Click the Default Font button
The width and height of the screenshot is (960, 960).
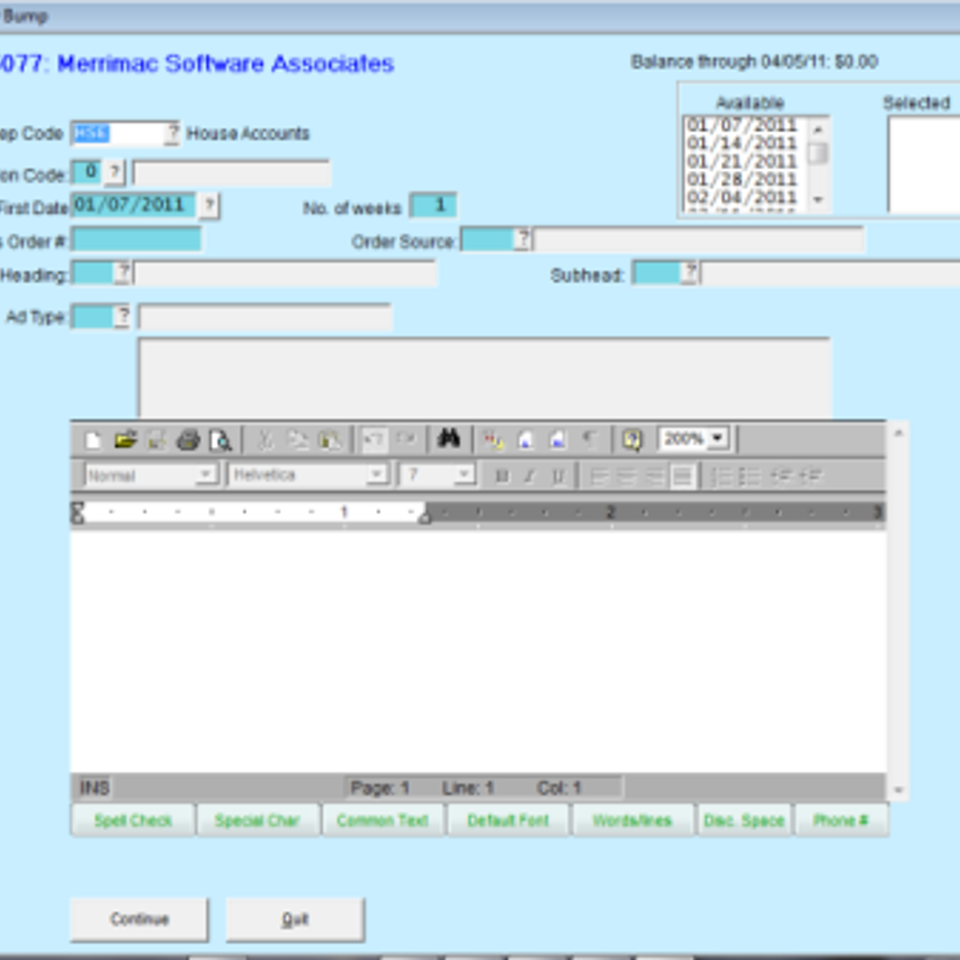[x=508, y=820]
